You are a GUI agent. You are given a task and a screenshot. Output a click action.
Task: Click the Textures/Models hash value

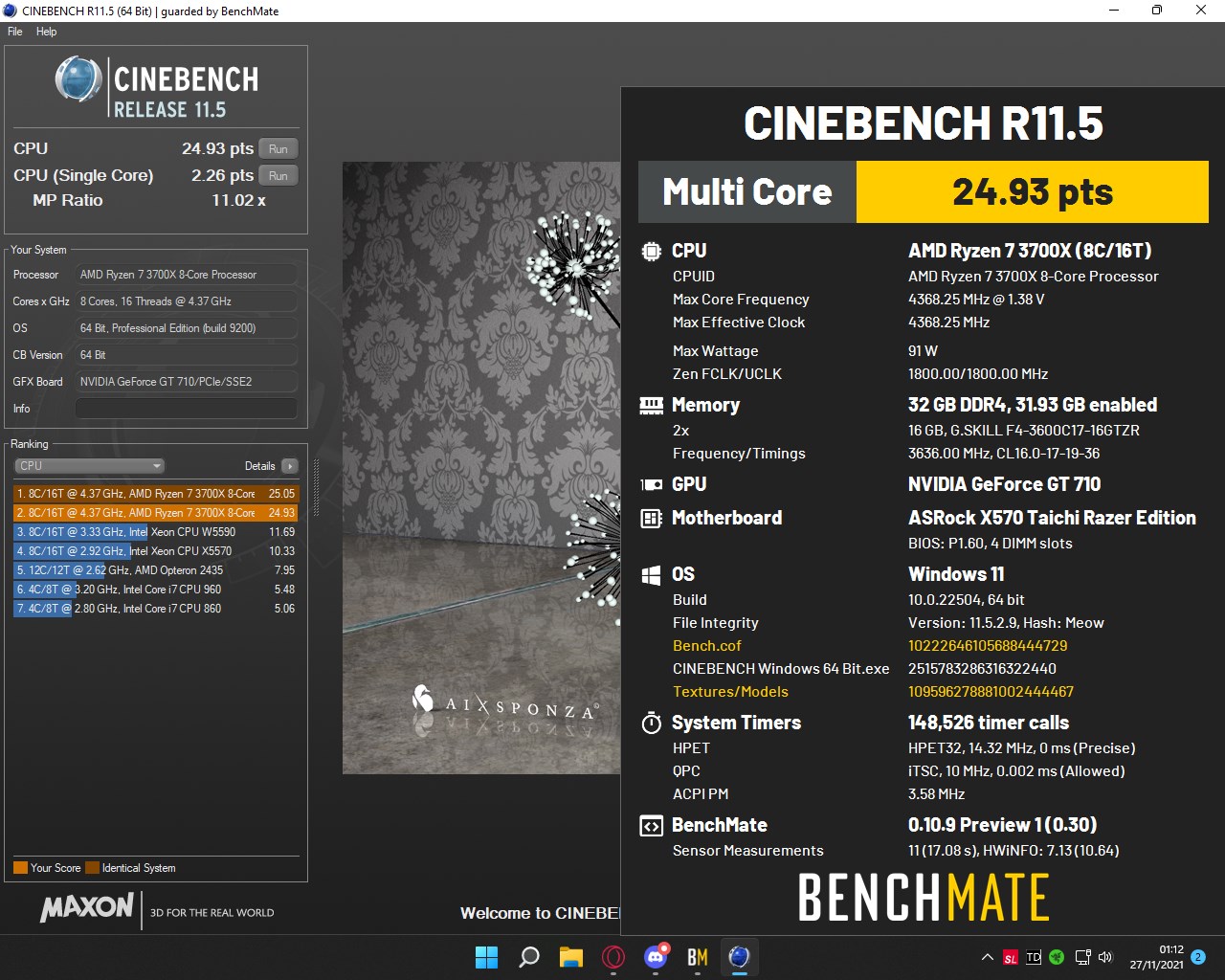pos(991,692)
